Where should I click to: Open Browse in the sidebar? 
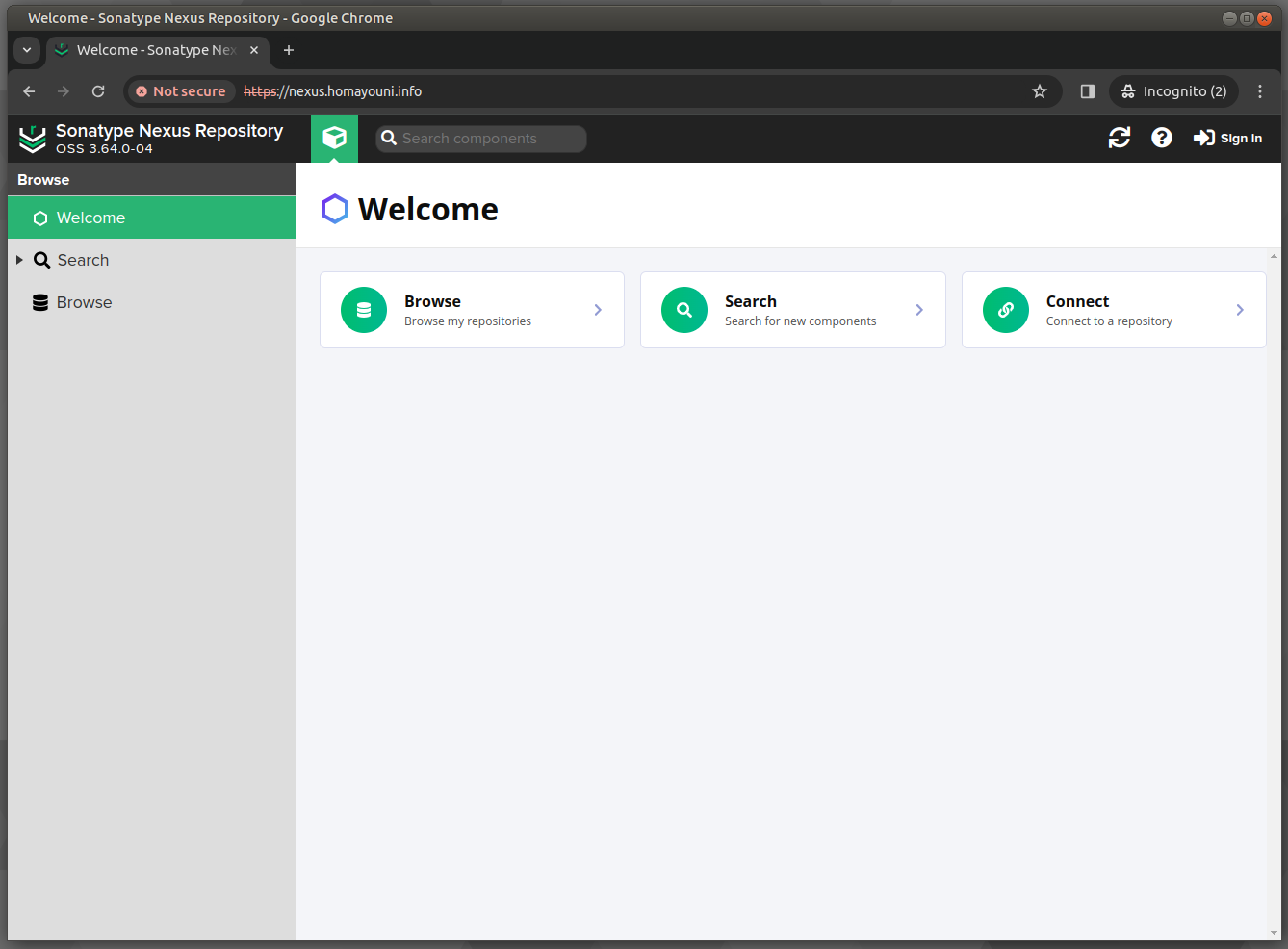point(152,302)
